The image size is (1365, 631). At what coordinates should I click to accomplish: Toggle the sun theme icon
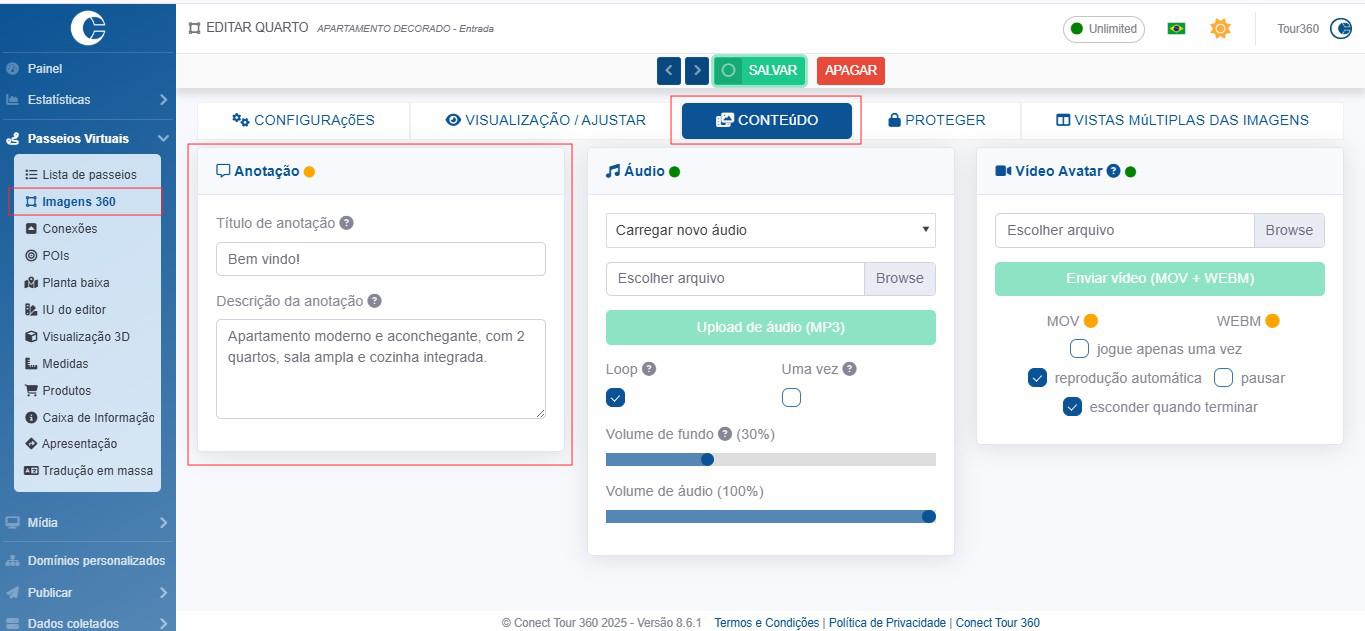1220,29
